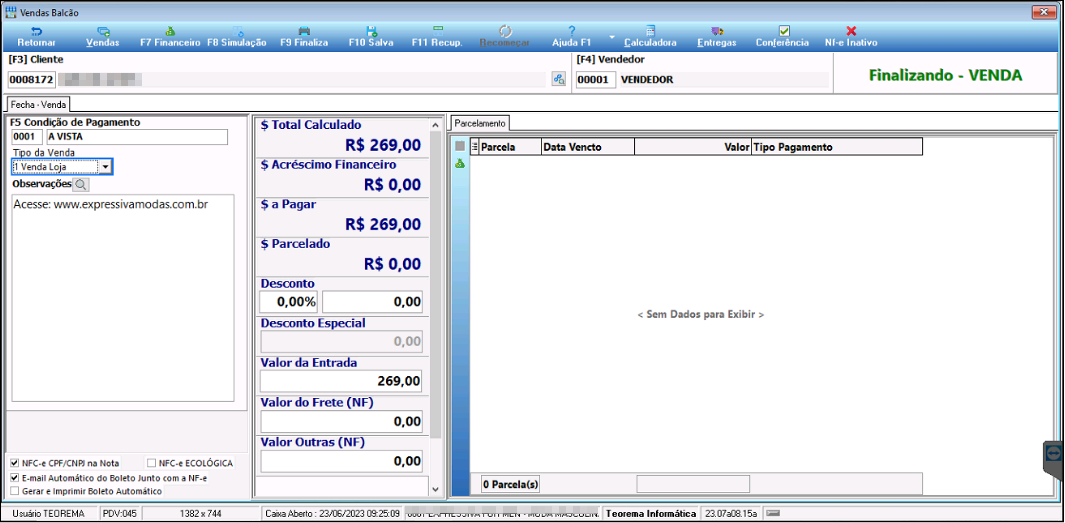The width and height of the screenshot is (1065, 523).
Task: Click the Desconto amount field
Action: tap(372, 302)
